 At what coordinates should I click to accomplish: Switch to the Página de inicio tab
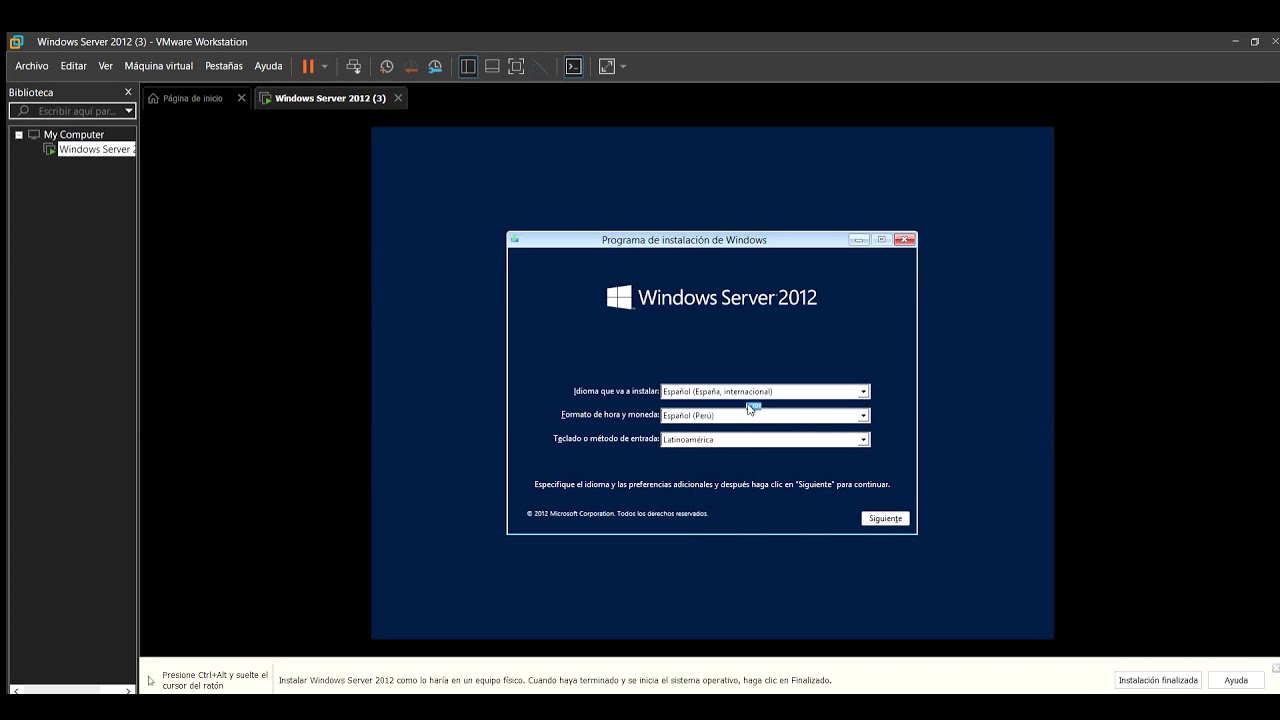pos(193,98)
